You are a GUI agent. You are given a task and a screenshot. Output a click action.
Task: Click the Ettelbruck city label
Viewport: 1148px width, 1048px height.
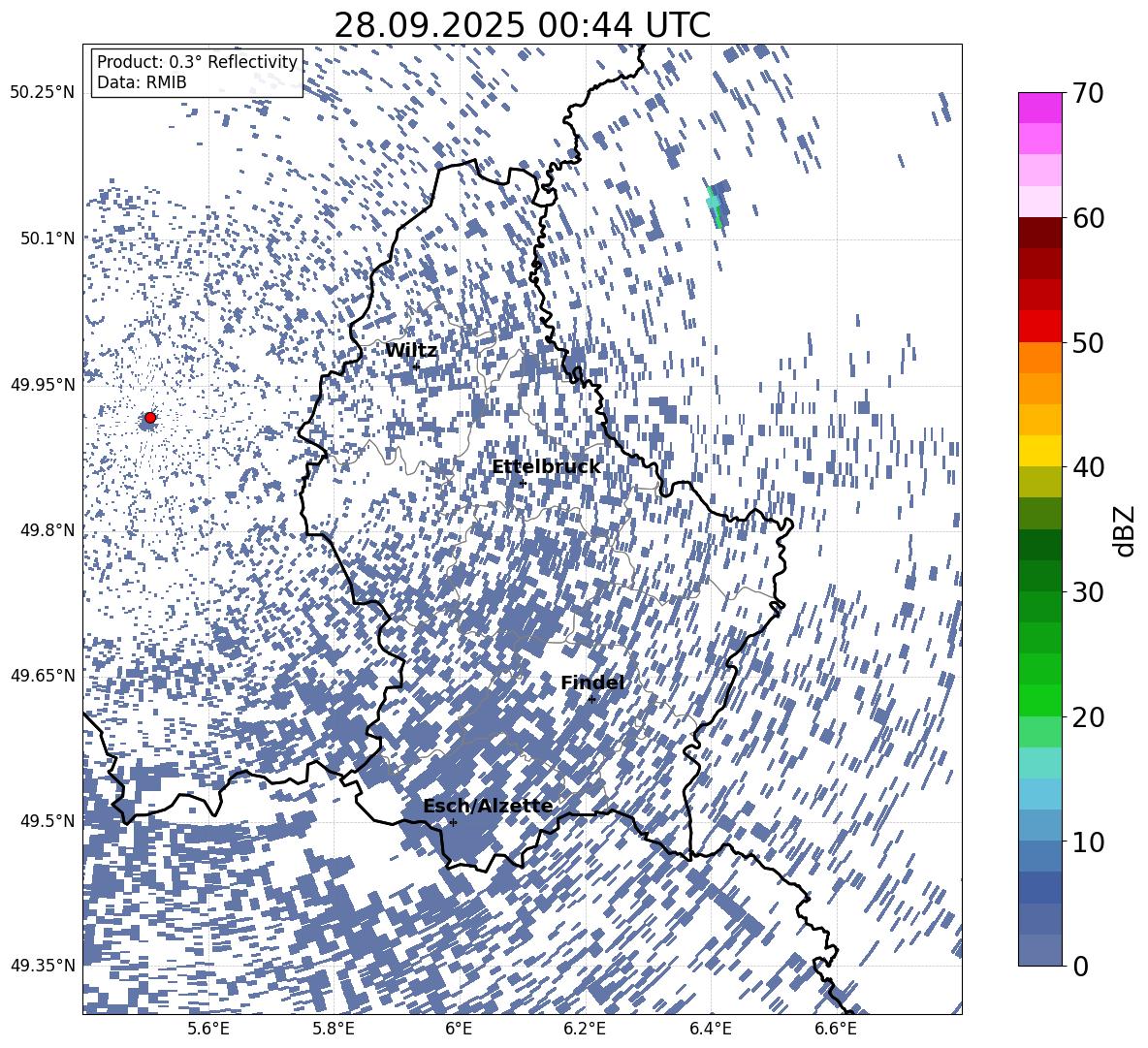click(x=546, y=467)
